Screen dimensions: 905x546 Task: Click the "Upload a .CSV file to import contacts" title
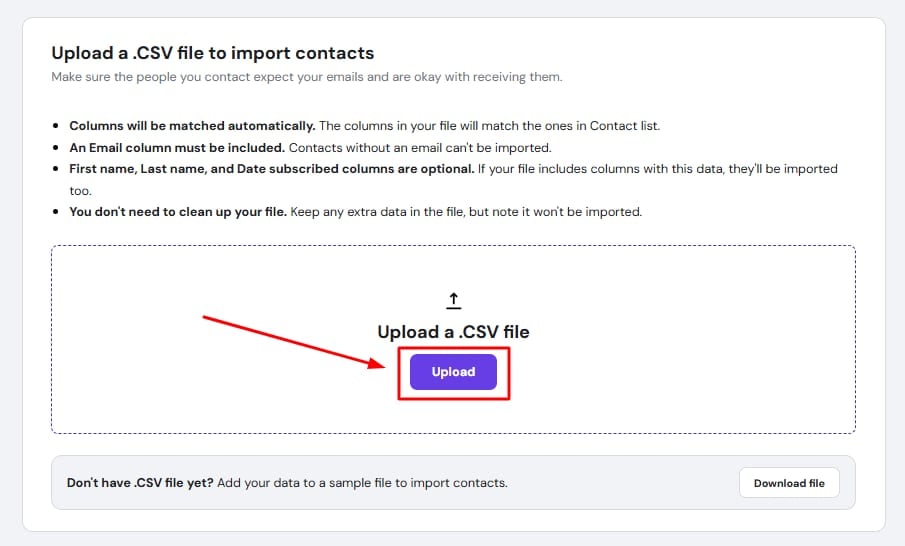pos(212,52)
